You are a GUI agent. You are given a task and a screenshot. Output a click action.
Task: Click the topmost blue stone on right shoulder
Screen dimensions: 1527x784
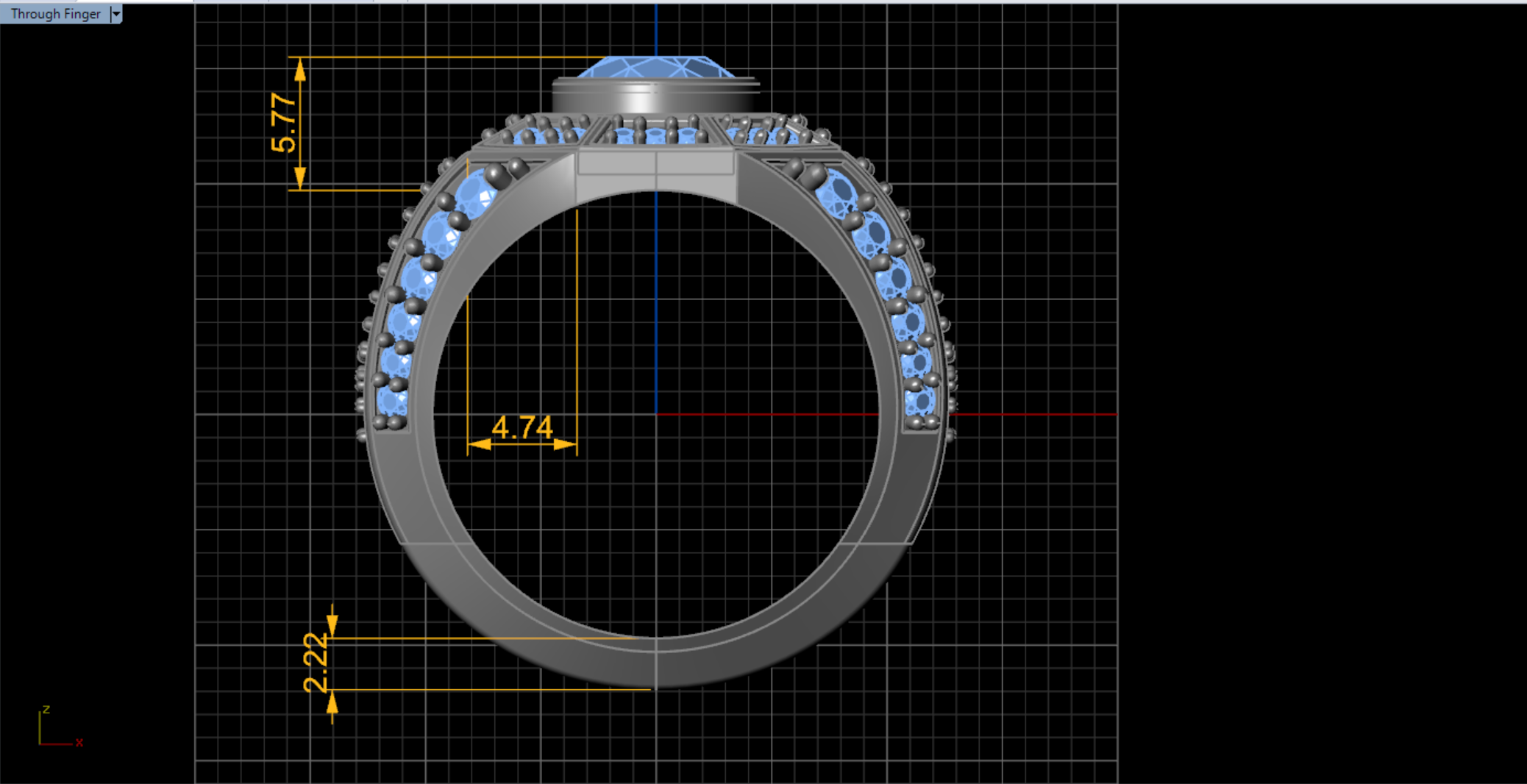click(x=836, y=194)
